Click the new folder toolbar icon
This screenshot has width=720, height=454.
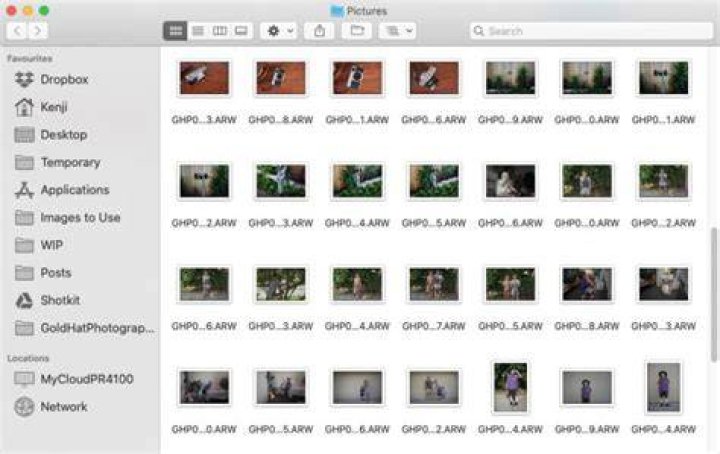(x=357, y=31)
